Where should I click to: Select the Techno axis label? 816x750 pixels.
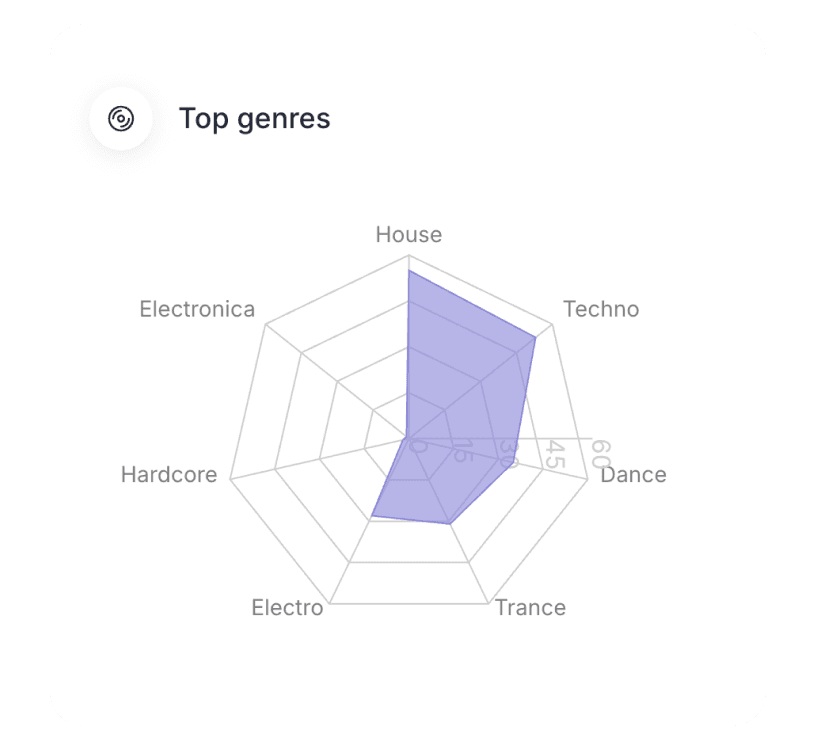[x=601, y=309]
